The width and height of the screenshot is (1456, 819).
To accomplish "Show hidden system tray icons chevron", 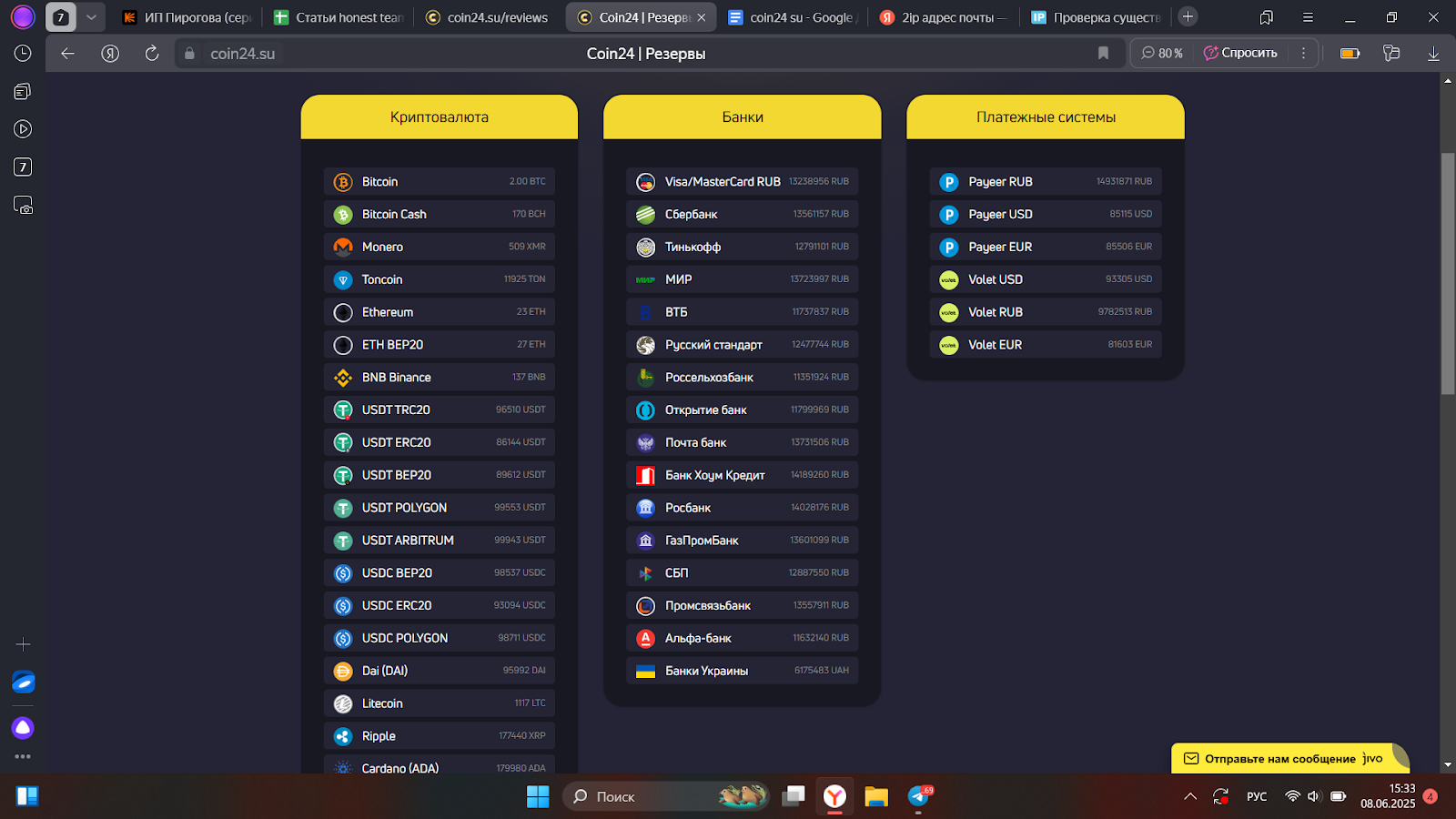I will pos(1190,796).
